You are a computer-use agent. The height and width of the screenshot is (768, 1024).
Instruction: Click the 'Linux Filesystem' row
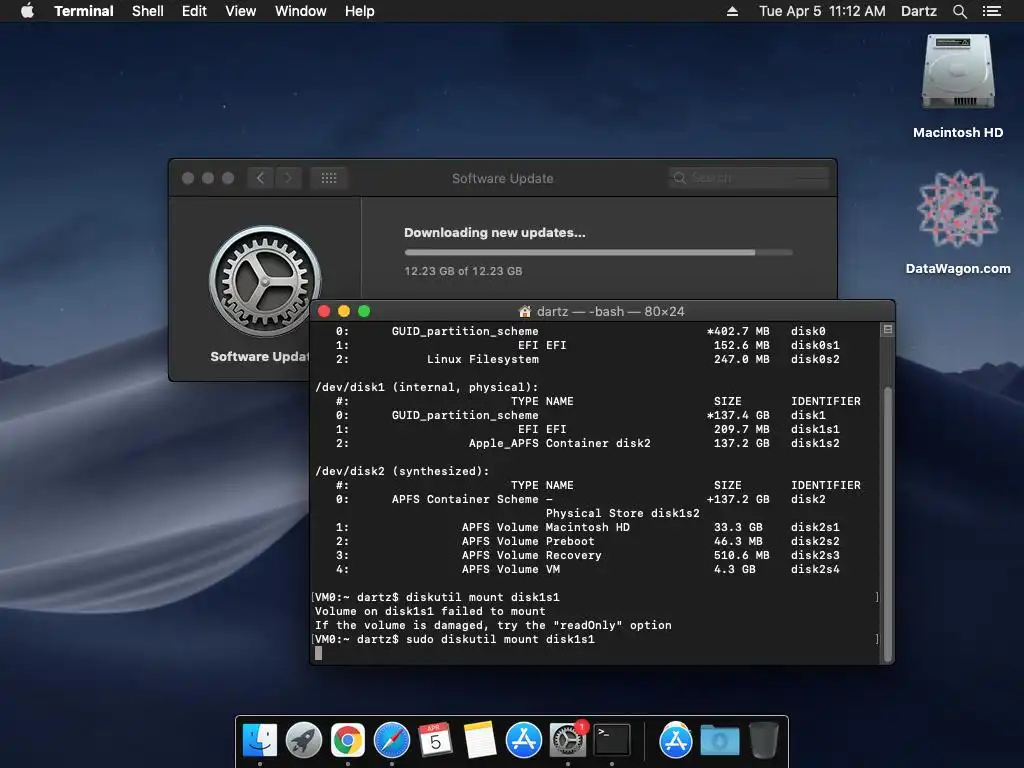[x=587, y=359]
